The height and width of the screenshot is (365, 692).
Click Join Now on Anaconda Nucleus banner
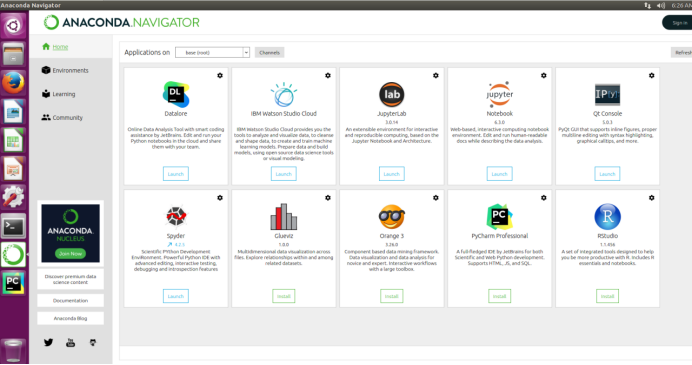pos(70,254)
